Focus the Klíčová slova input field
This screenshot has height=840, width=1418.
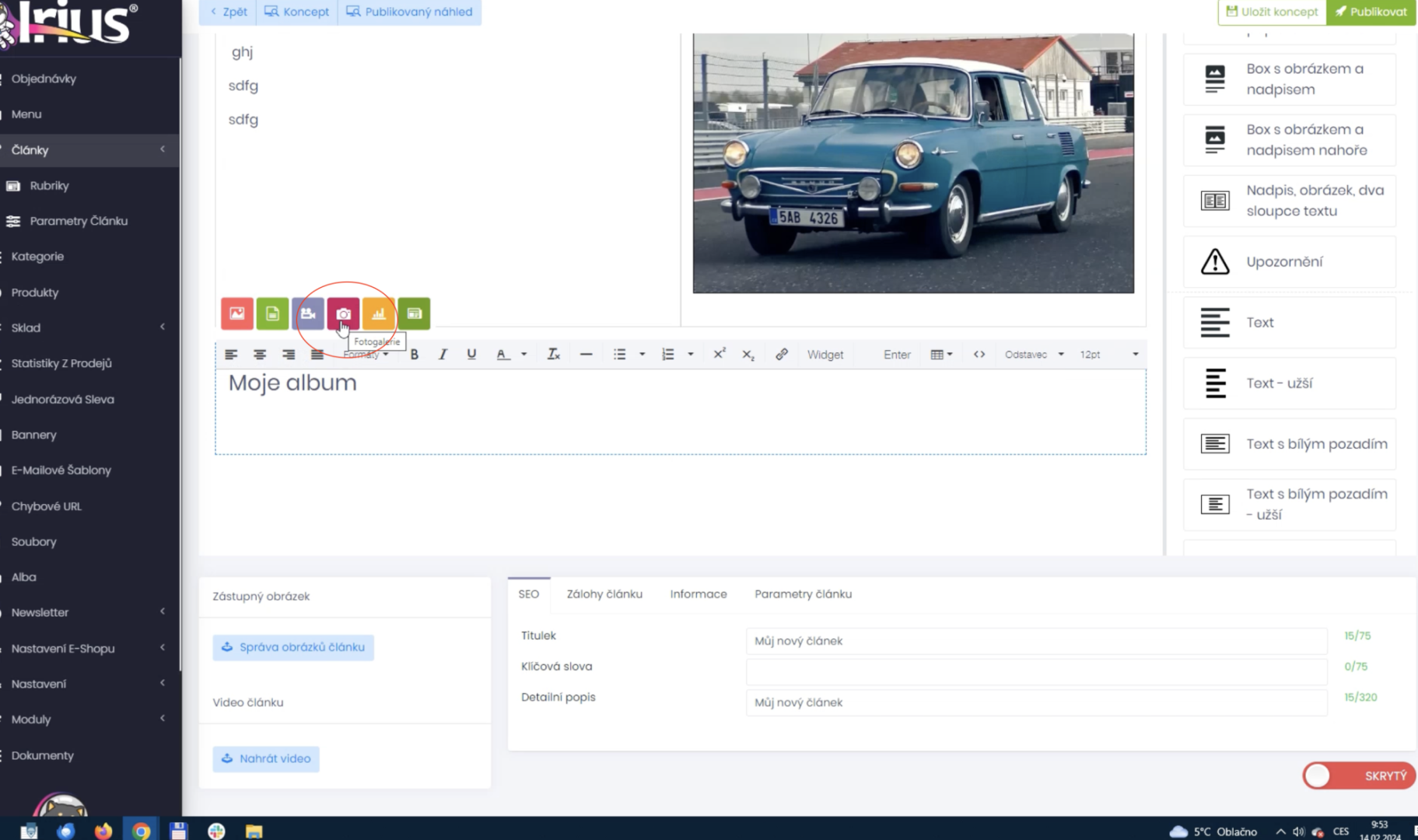tap(1036, 671)
